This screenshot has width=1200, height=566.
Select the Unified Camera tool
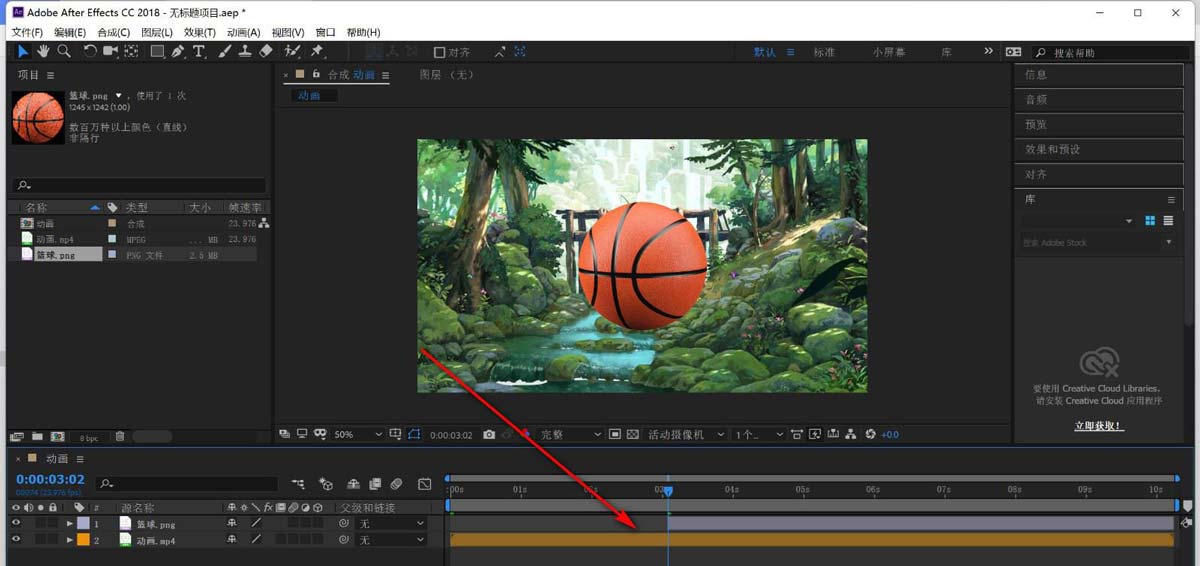point(110,51)
